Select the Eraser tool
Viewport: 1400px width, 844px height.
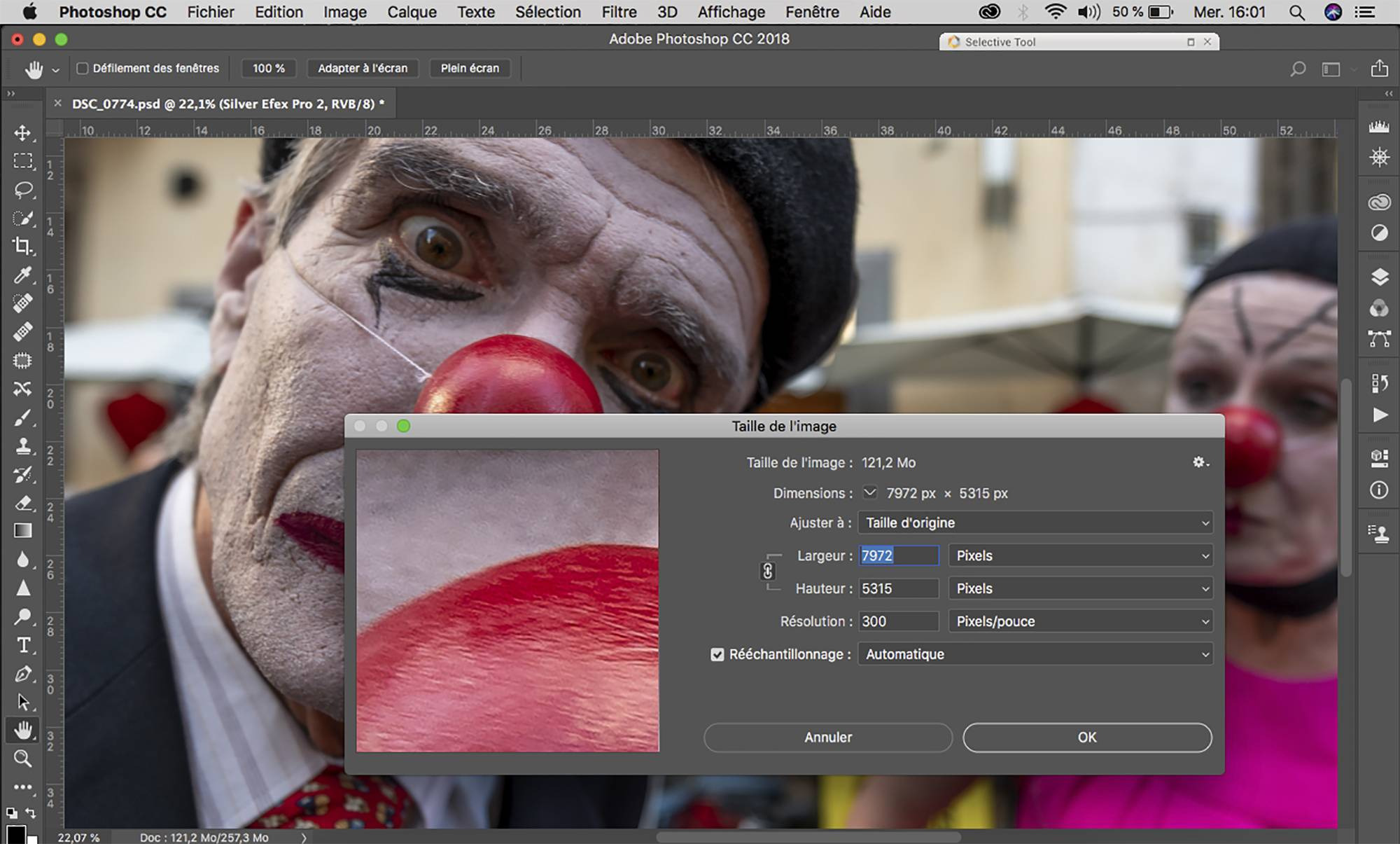pos(23,502)
